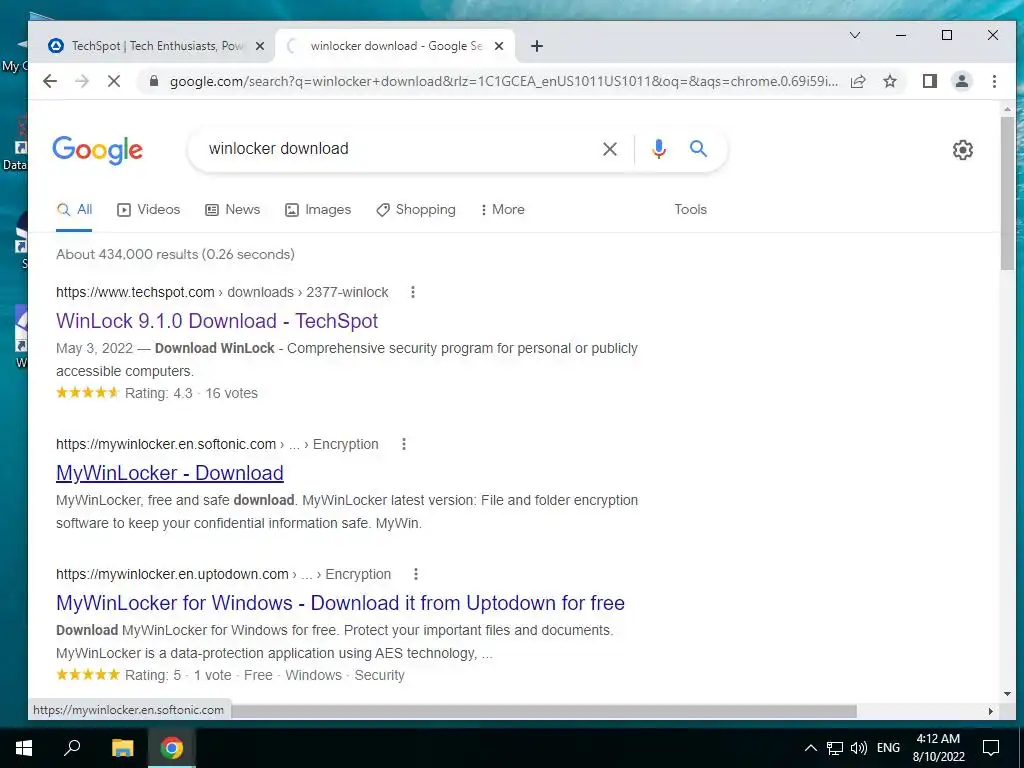Click the horizontal scrollbar thumb

point(543,711)
